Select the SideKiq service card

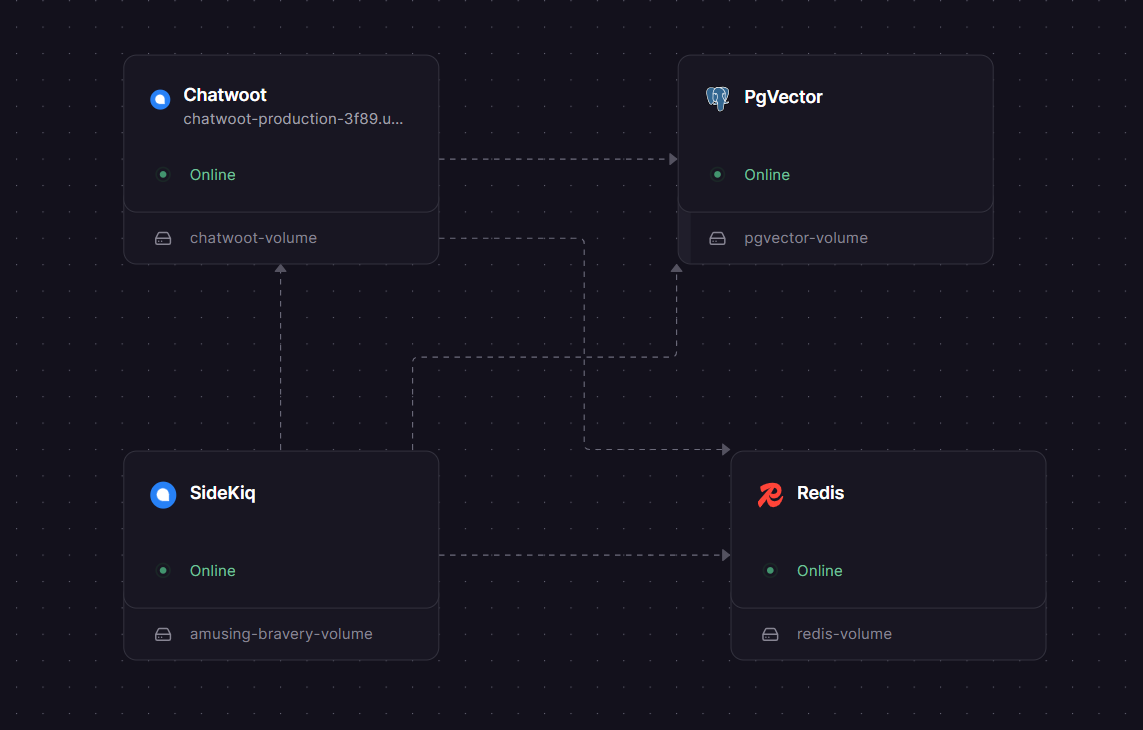pos(280,529)
